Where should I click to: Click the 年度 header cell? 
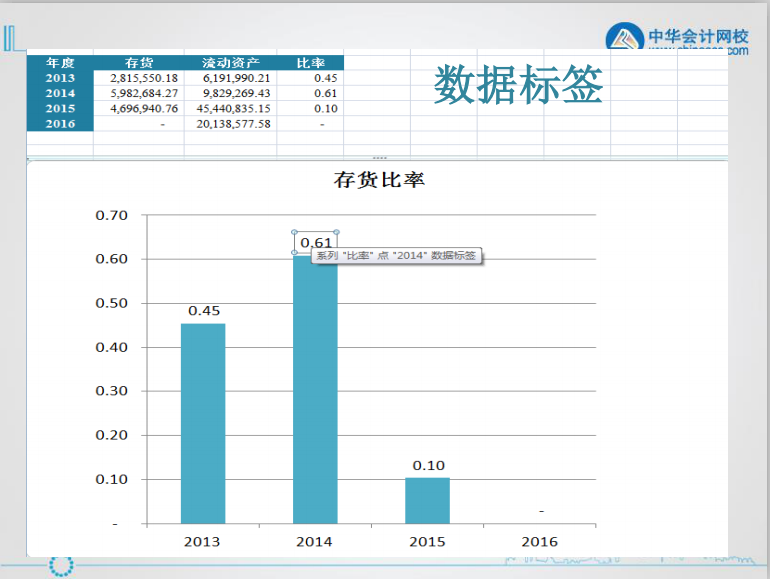pyautogui.click(x=60, y=63)
